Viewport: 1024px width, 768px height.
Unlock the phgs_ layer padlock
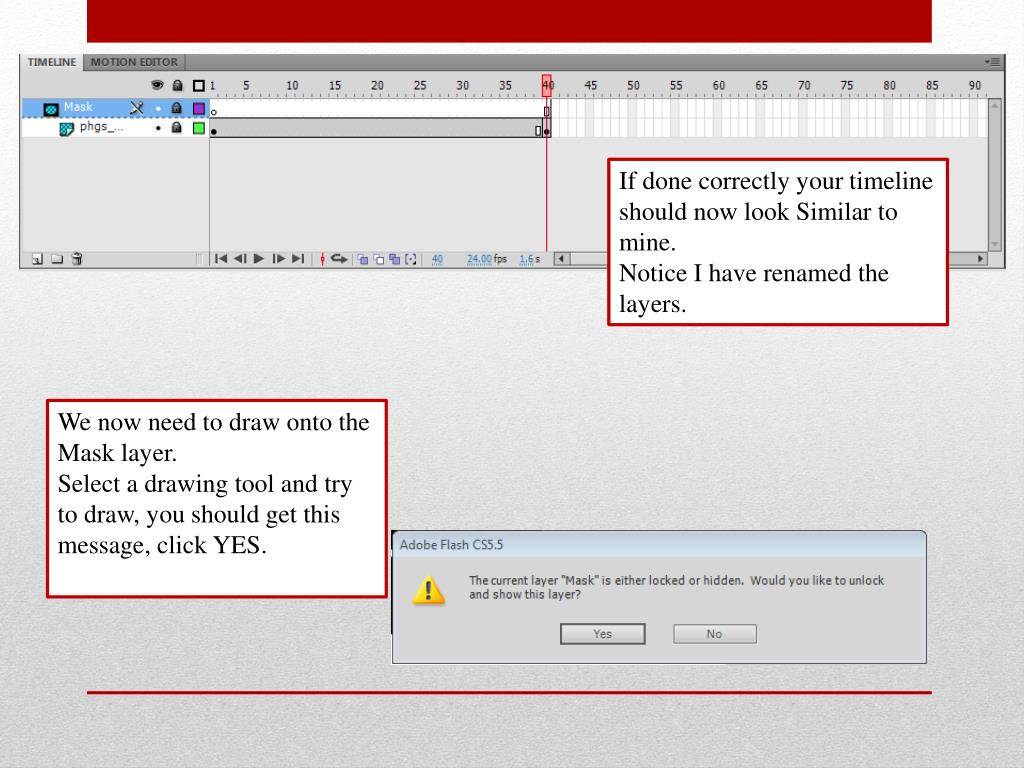point(176,127)
